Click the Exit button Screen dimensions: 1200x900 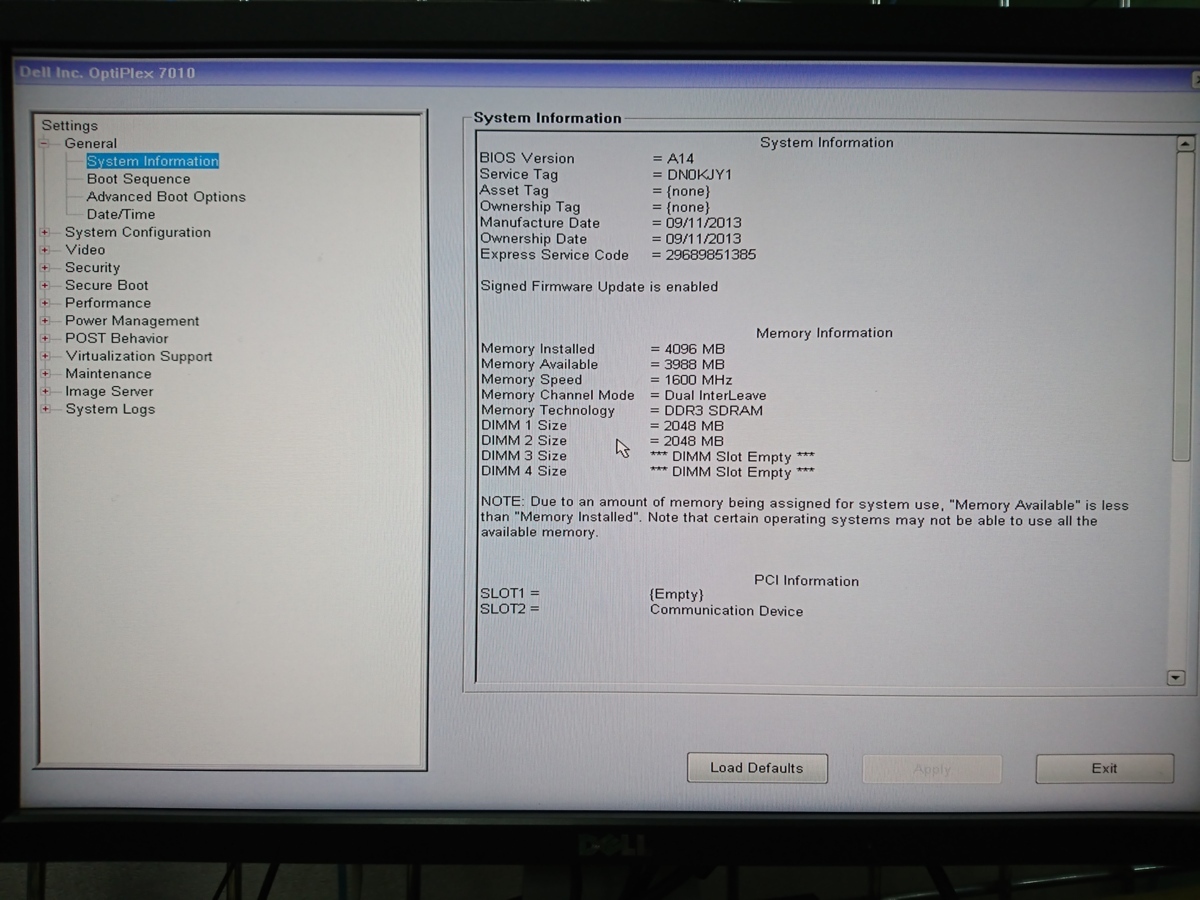(1104, 768)
